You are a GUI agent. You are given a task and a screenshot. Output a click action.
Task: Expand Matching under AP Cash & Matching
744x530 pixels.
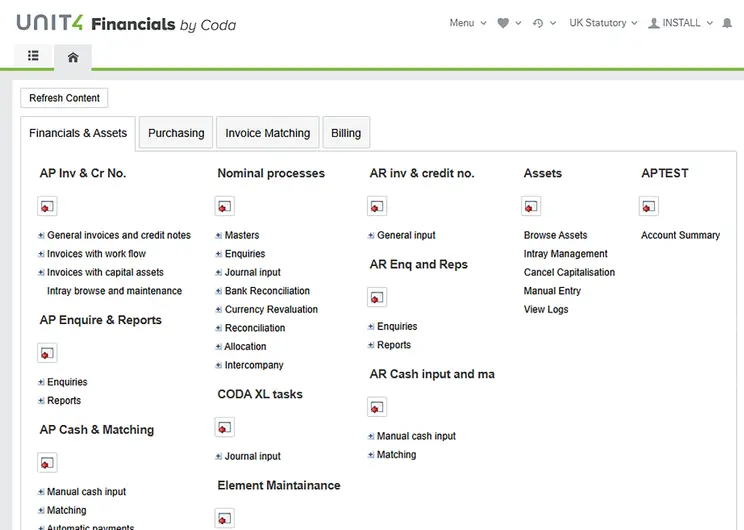[x=41, y=511]
